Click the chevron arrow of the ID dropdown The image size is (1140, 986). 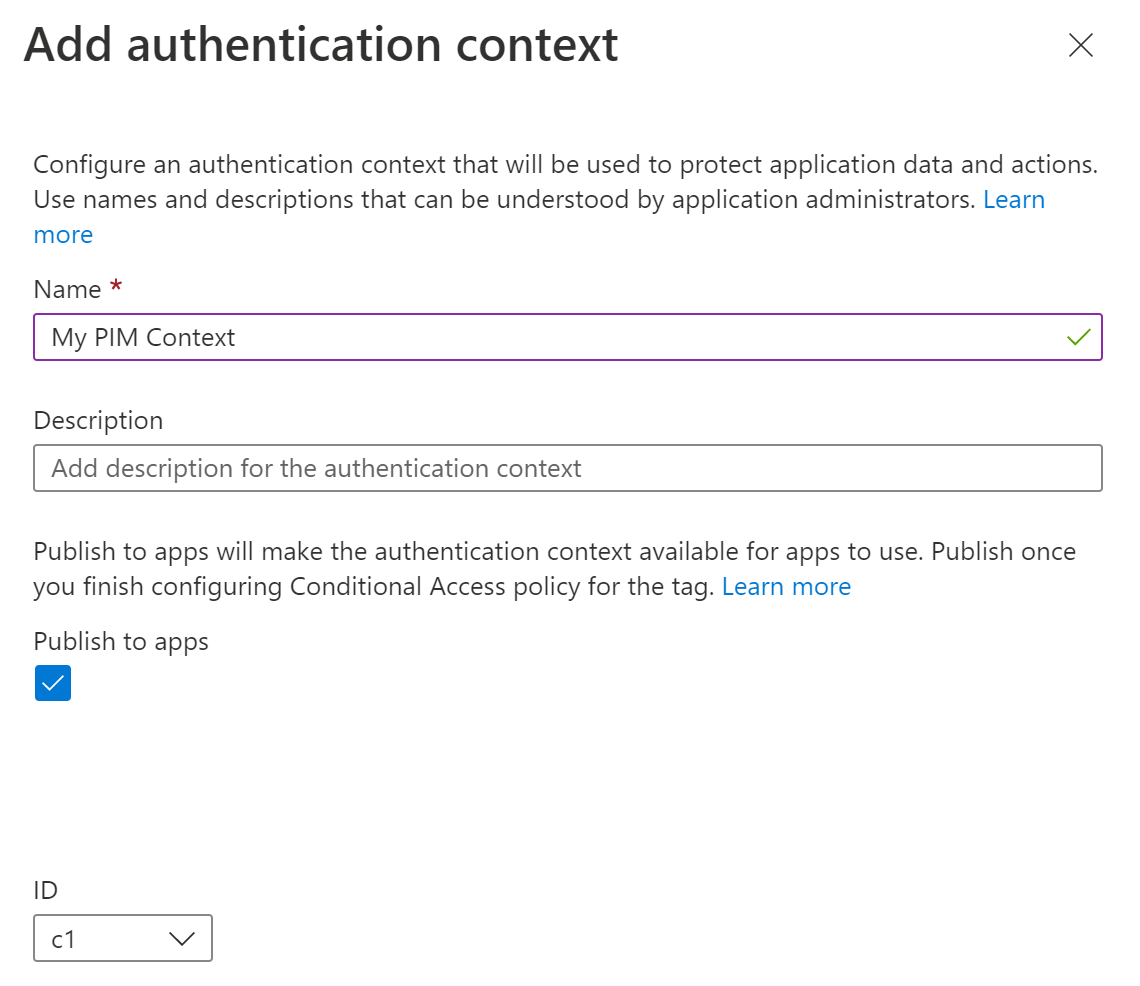coord(181,939)
